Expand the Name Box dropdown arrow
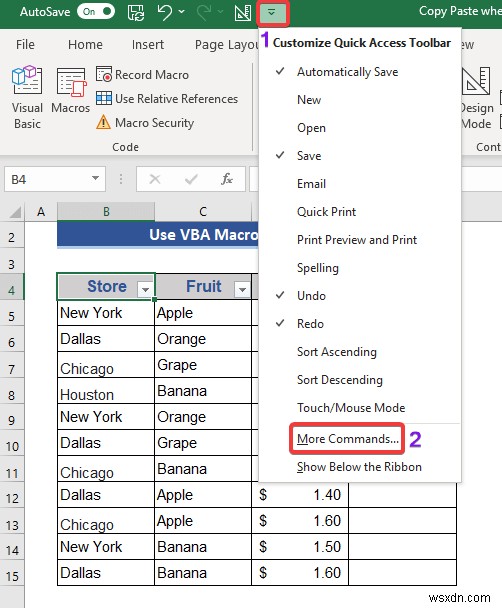Screen dimensions: 502x608 click(x=95, y=178)
